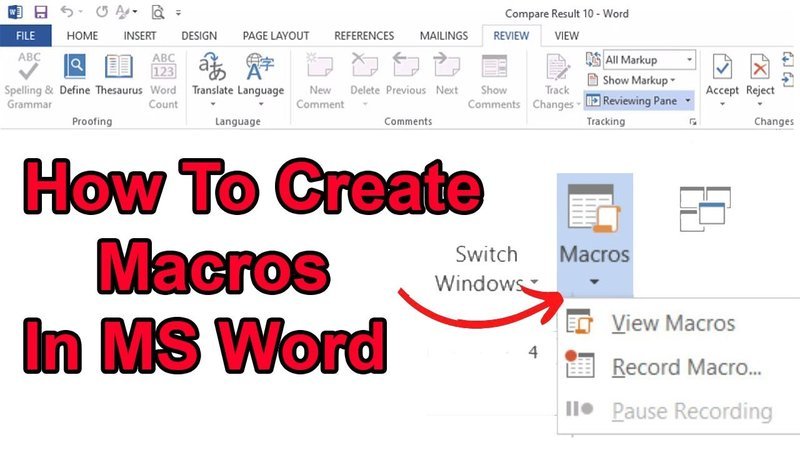Click the arrange windows icon right of Macros

[705, 209]
